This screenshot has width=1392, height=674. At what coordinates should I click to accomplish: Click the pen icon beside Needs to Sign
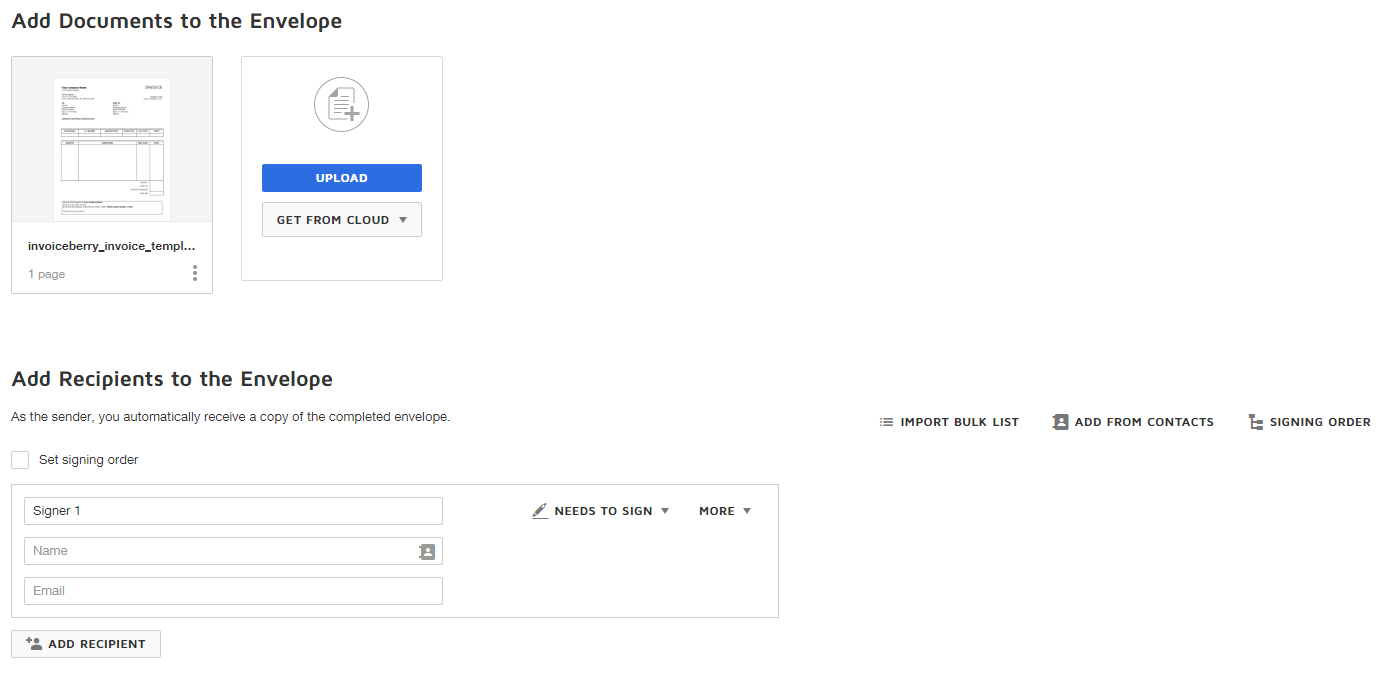pyautogui.click(x=540, y=511)
